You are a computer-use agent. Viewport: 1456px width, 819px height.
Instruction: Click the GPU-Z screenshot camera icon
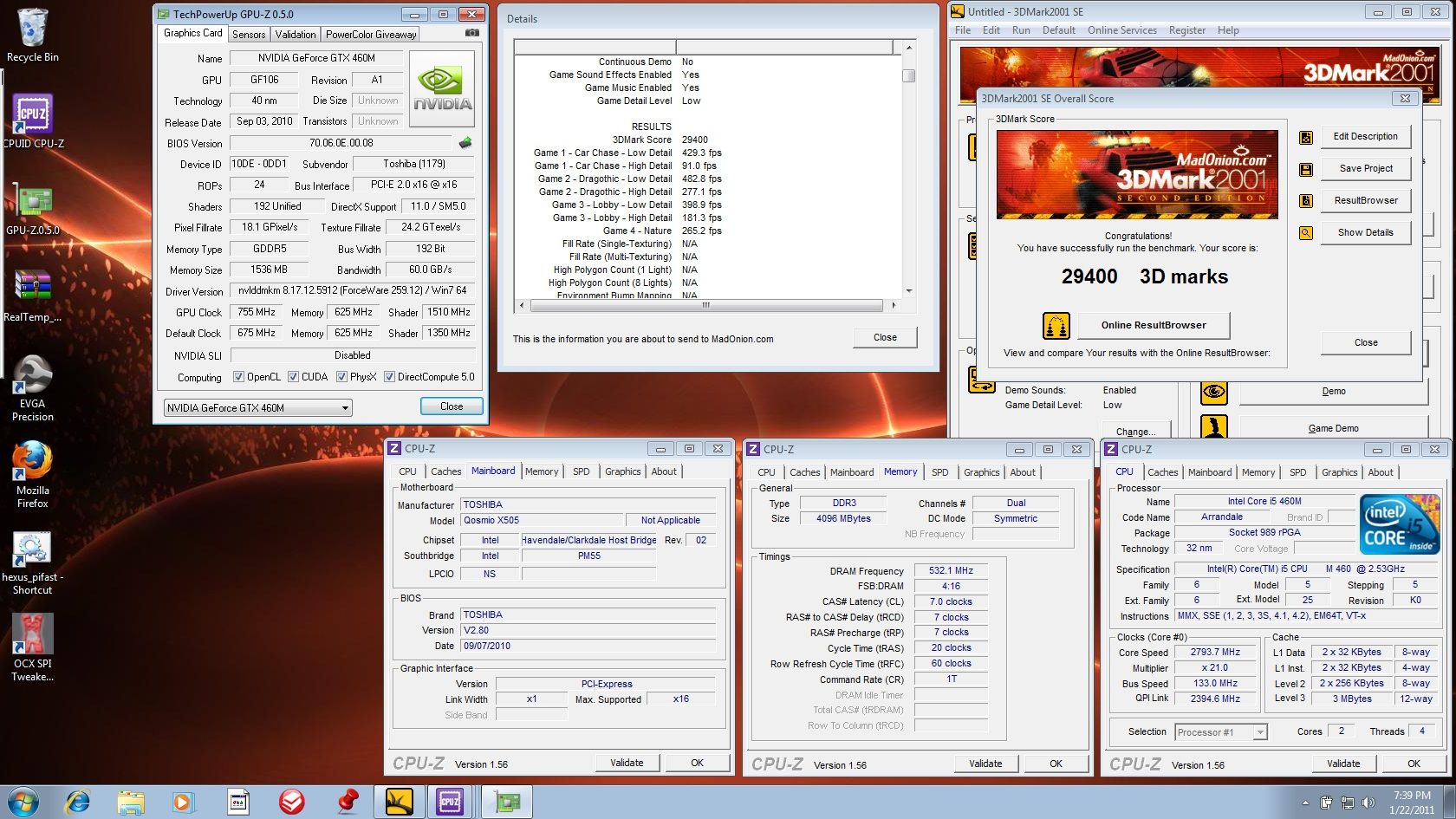[x=471, y=33]
